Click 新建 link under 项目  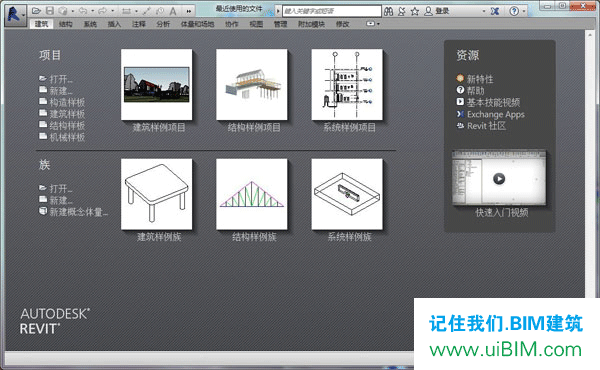pyautogui.click(x=60, y=91)
